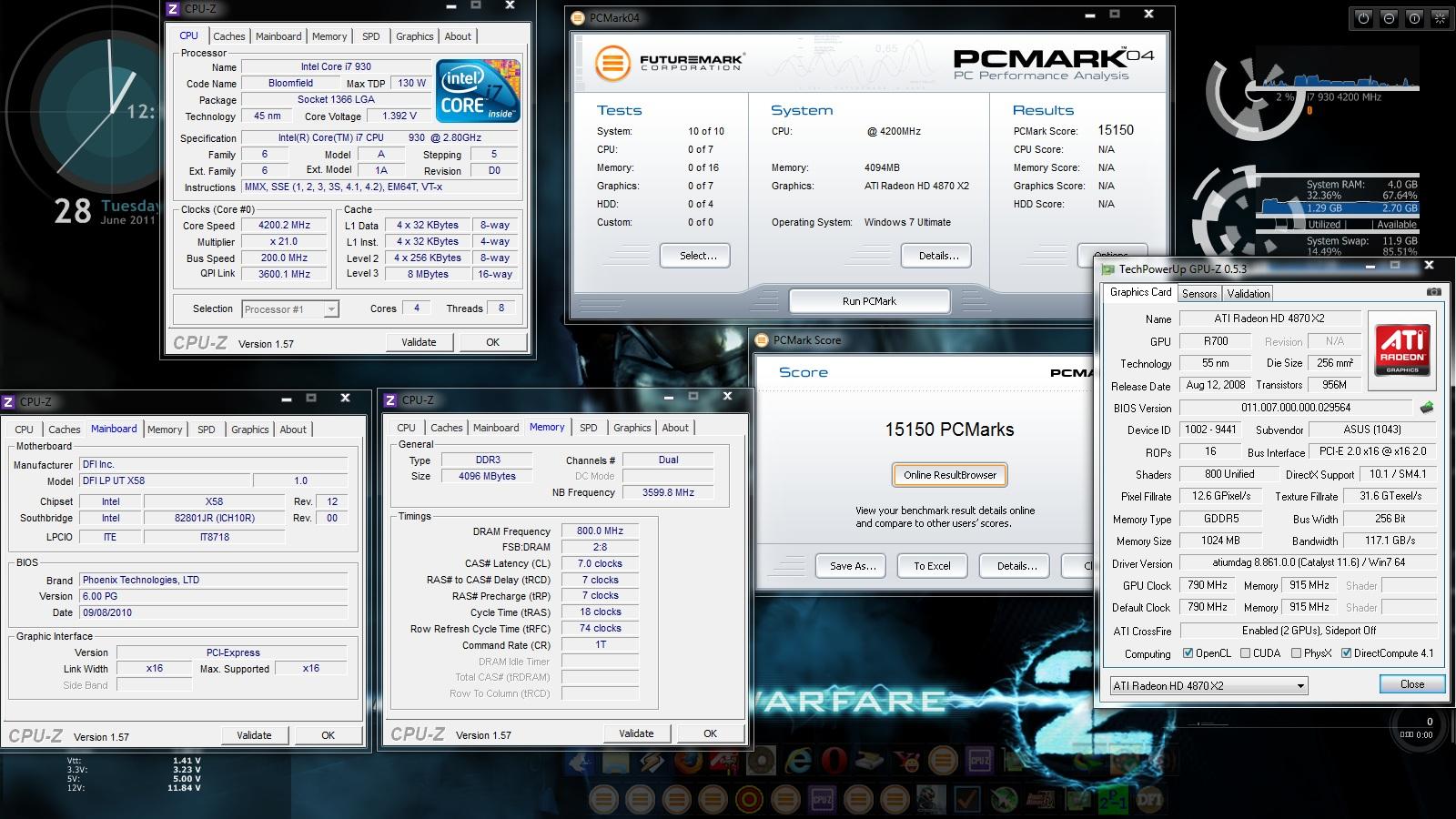Screen dimensions: 1456x819
Task: Toggle the CUDA checkbox in GPU-Z
Action: coord(1244,653)
